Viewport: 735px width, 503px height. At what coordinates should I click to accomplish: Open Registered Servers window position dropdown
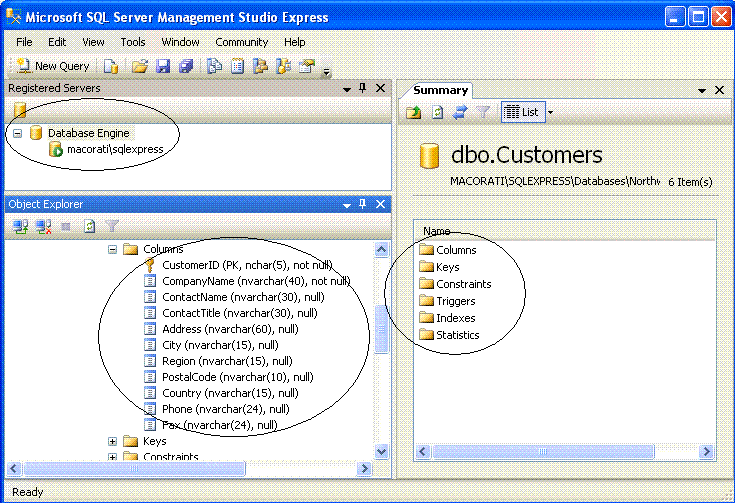347,89
